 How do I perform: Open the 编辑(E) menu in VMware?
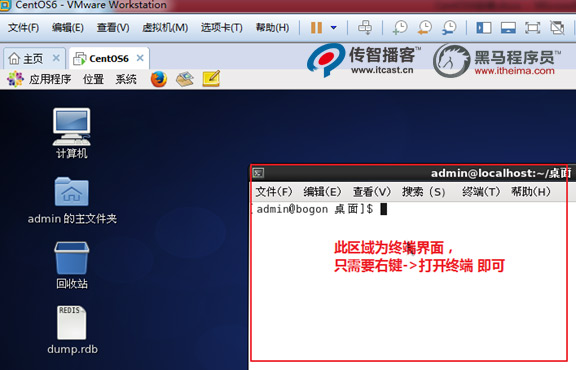coord(68,28)
